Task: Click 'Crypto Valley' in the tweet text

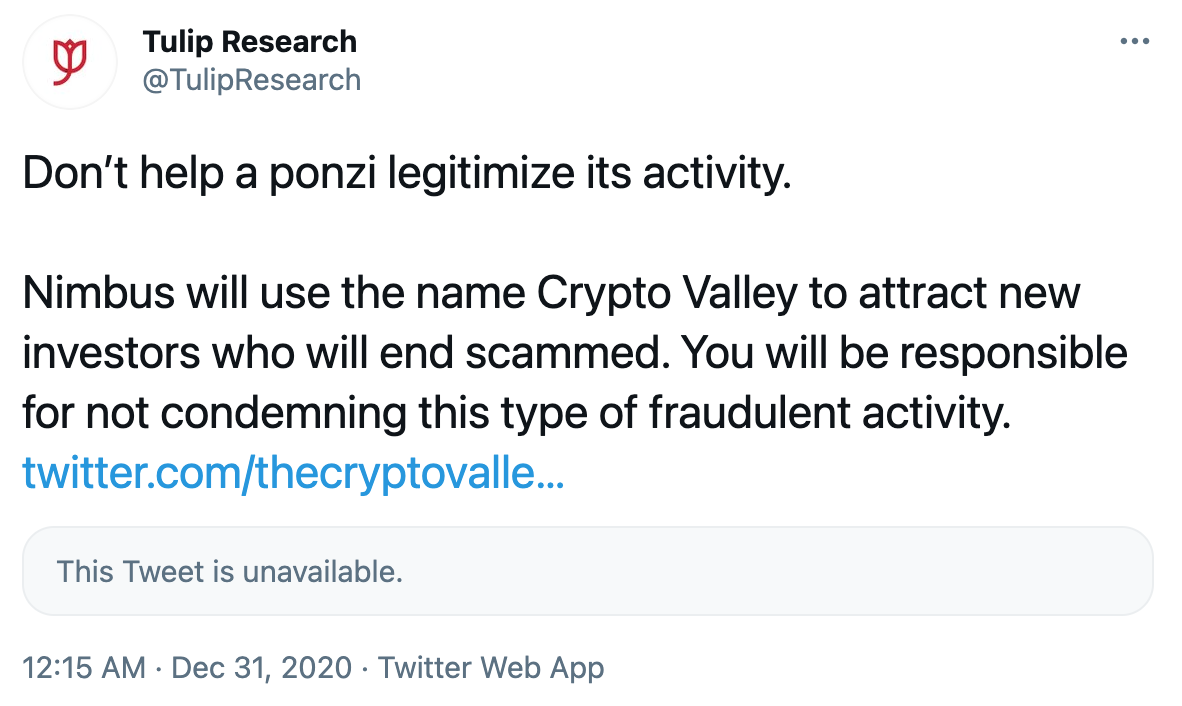Action: [667, 294]
